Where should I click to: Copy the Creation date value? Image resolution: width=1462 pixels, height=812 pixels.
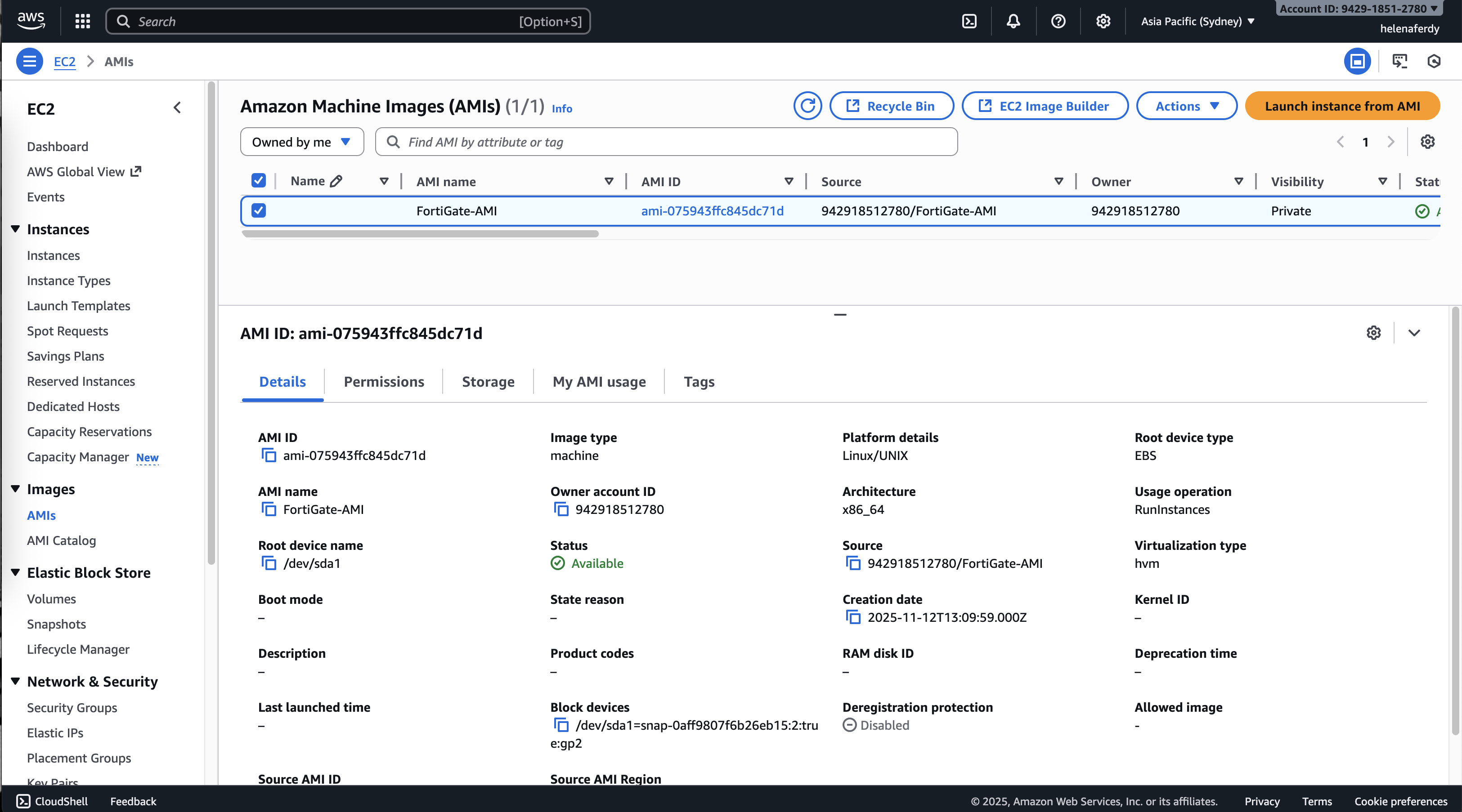[x=853, y=617]
